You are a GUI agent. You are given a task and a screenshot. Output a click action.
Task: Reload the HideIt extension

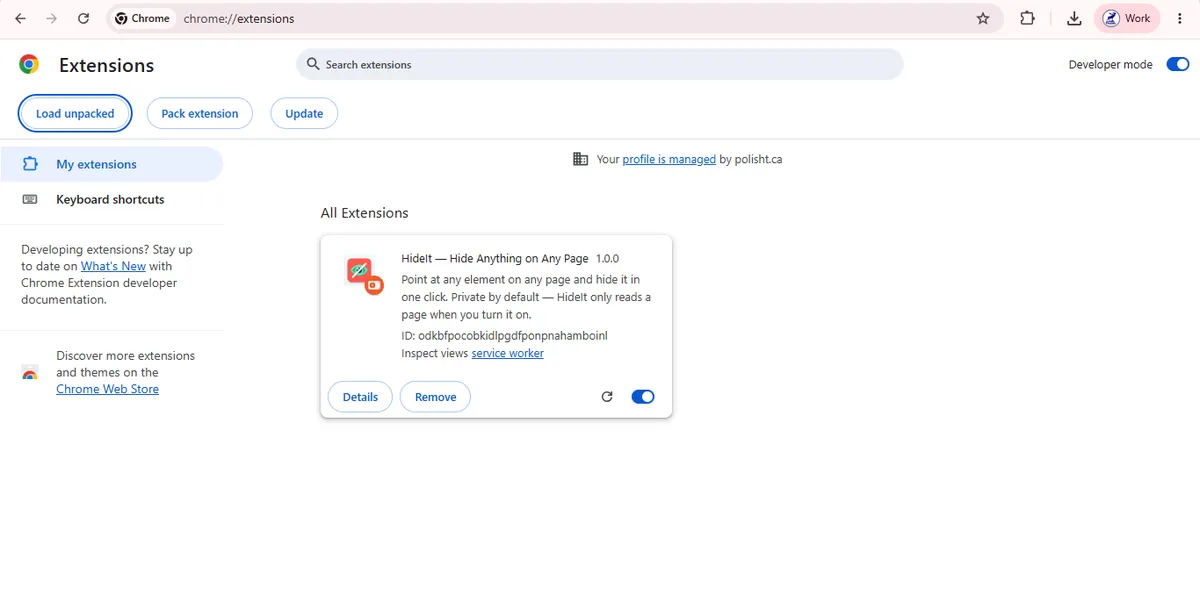click(607, 397)
